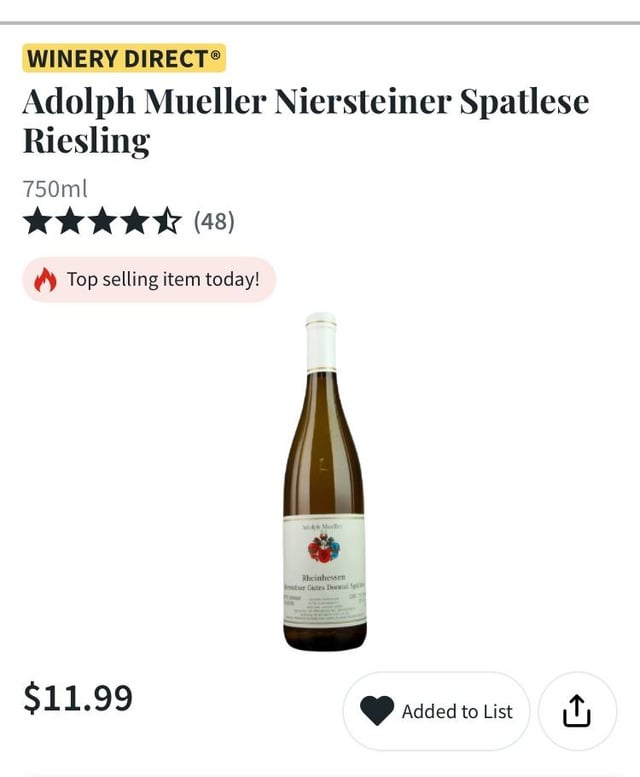Viewport: 640px width, 777px height.
Task: Click the $11.99 price
Action: 78,697
